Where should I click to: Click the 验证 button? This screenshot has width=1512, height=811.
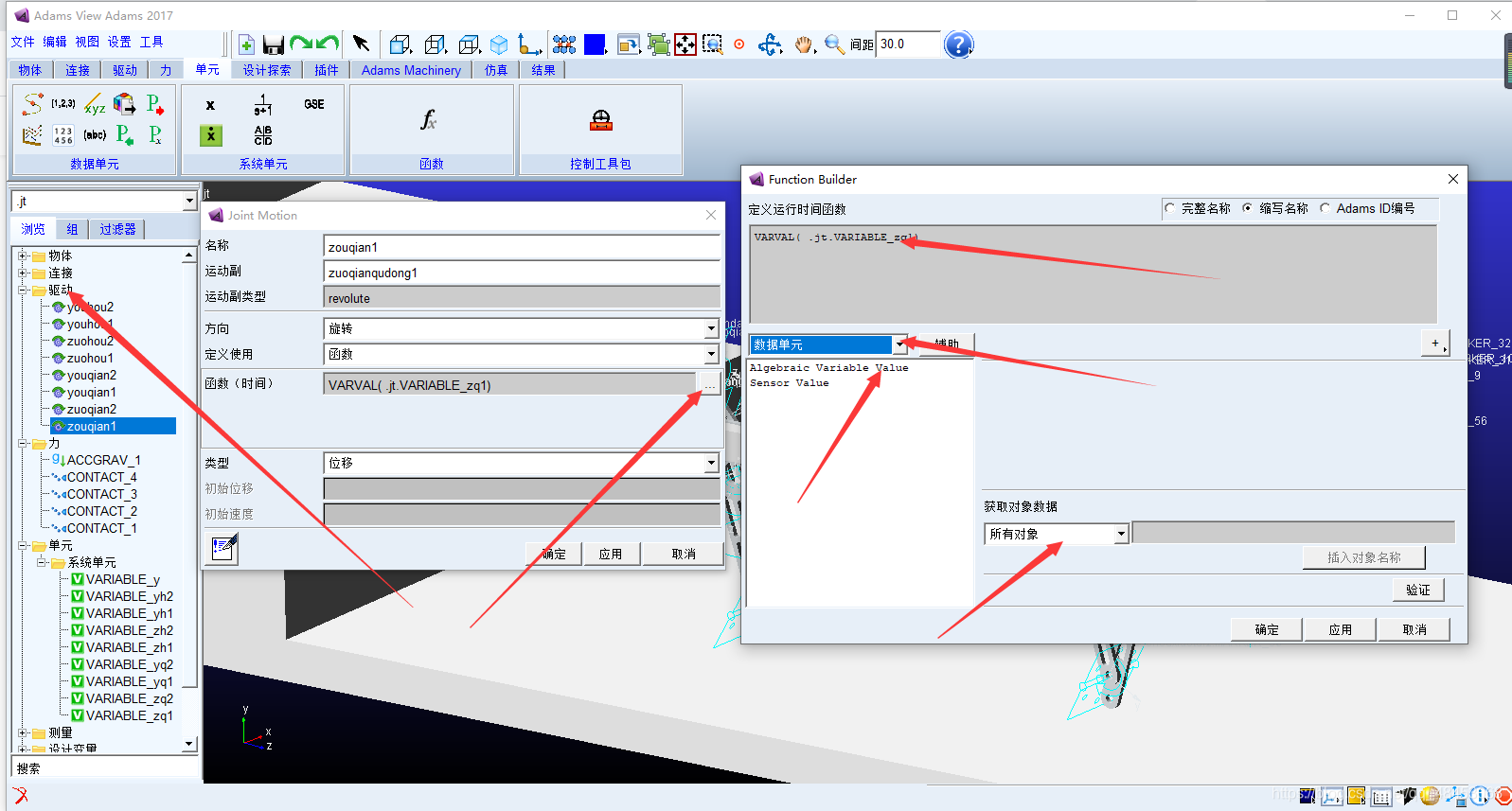tap(1418, 590)
